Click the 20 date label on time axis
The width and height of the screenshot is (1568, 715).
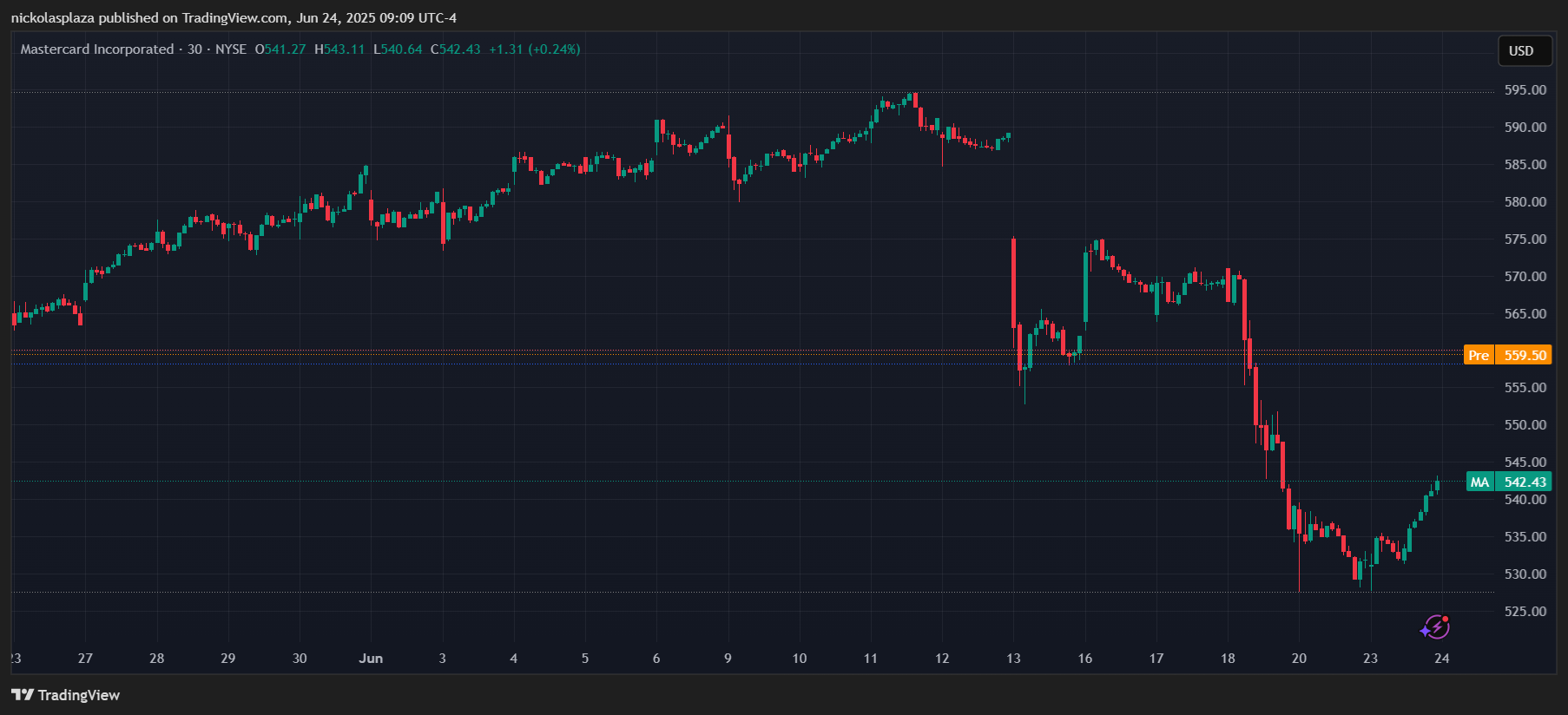pyautogui.click(x=1299, y=659)
